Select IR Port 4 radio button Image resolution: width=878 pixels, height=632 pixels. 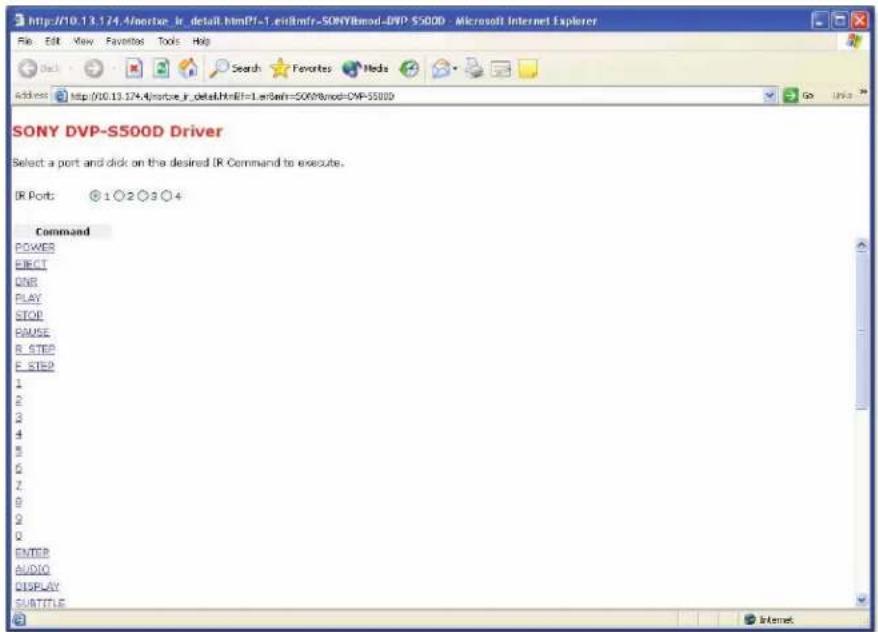point(166,196)
